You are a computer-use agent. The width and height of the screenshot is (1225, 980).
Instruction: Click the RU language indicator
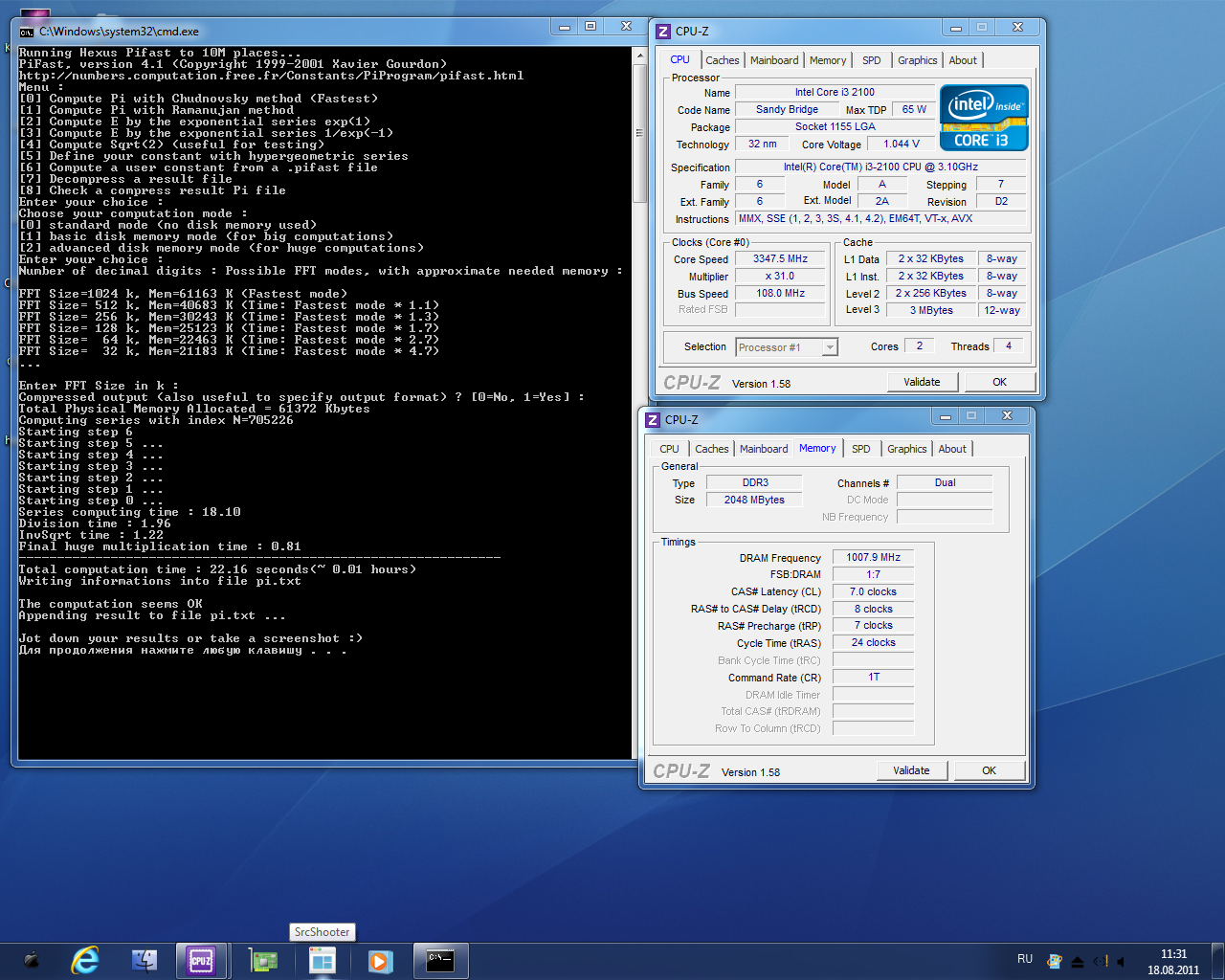(x=1025, y=959)
